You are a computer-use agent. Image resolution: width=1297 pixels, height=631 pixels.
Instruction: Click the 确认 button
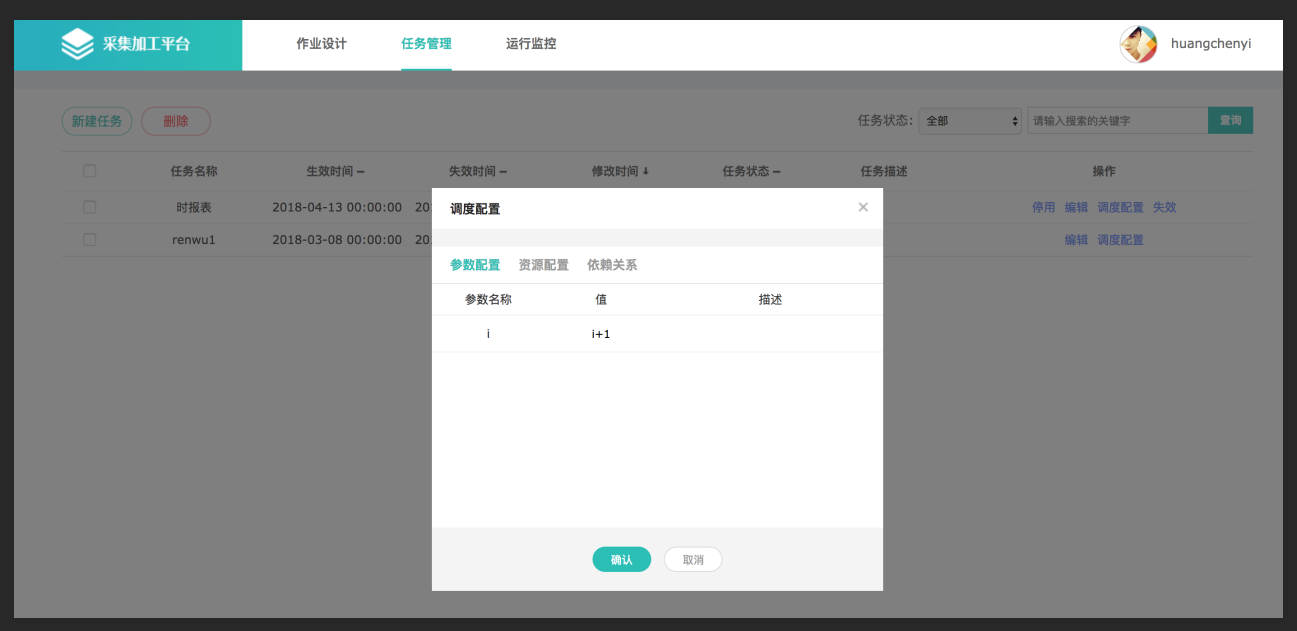point(621,560)
